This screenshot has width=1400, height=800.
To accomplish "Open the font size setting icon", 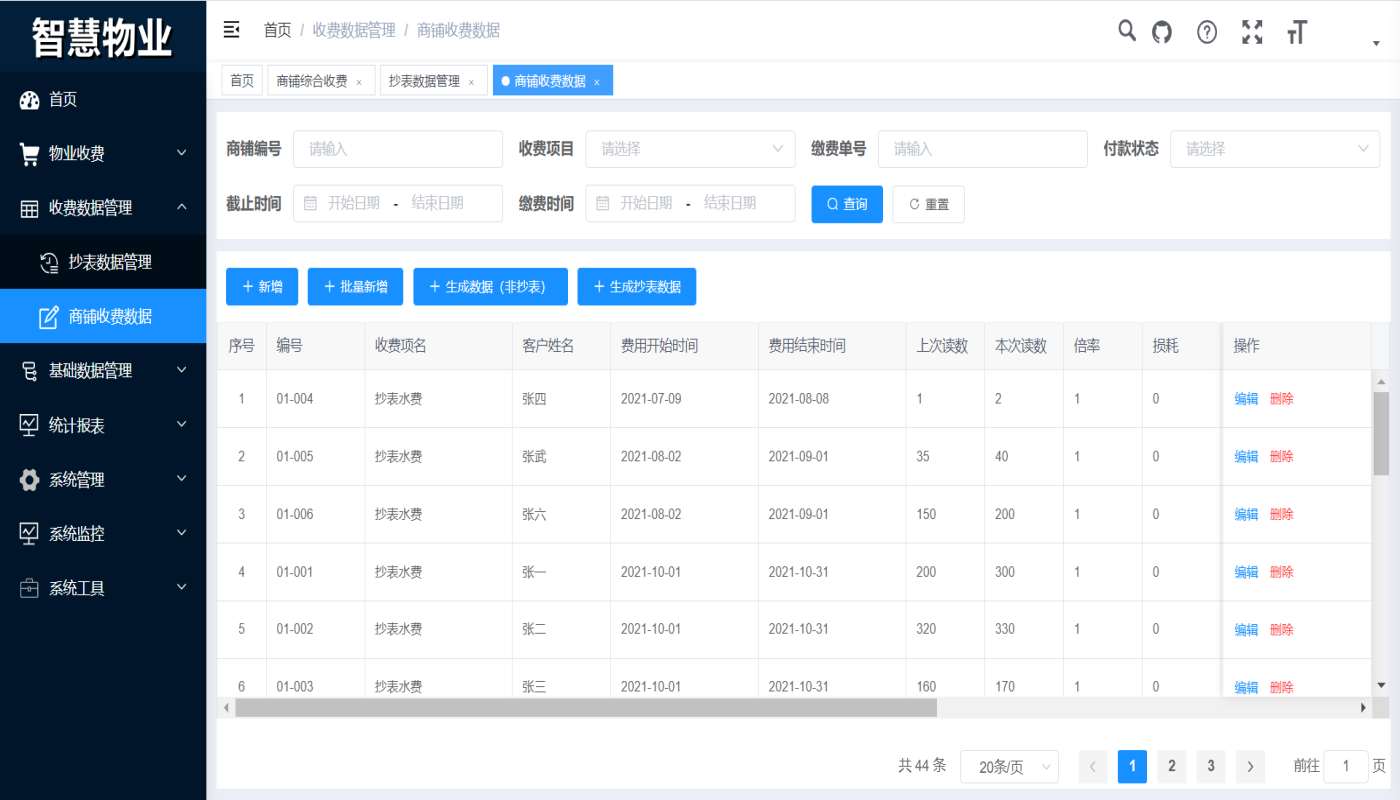I will point(1297,32).
